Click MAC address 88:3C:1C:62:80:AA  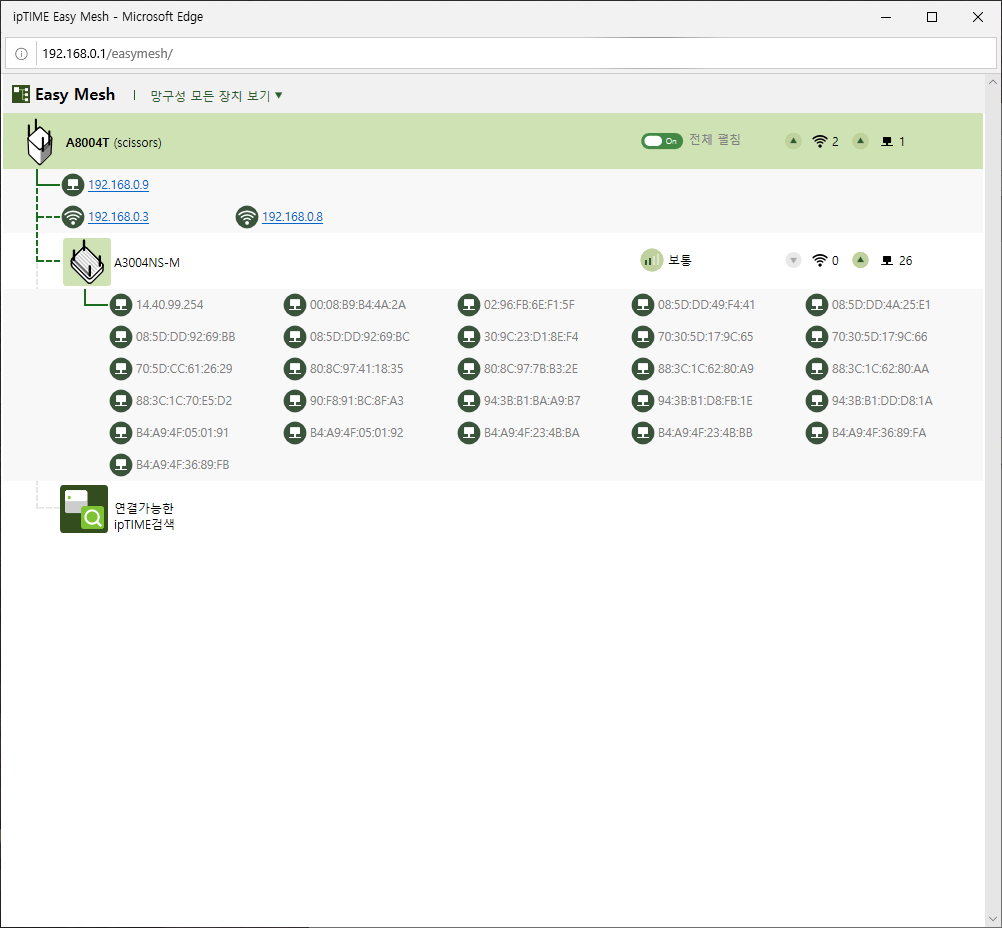880,369
